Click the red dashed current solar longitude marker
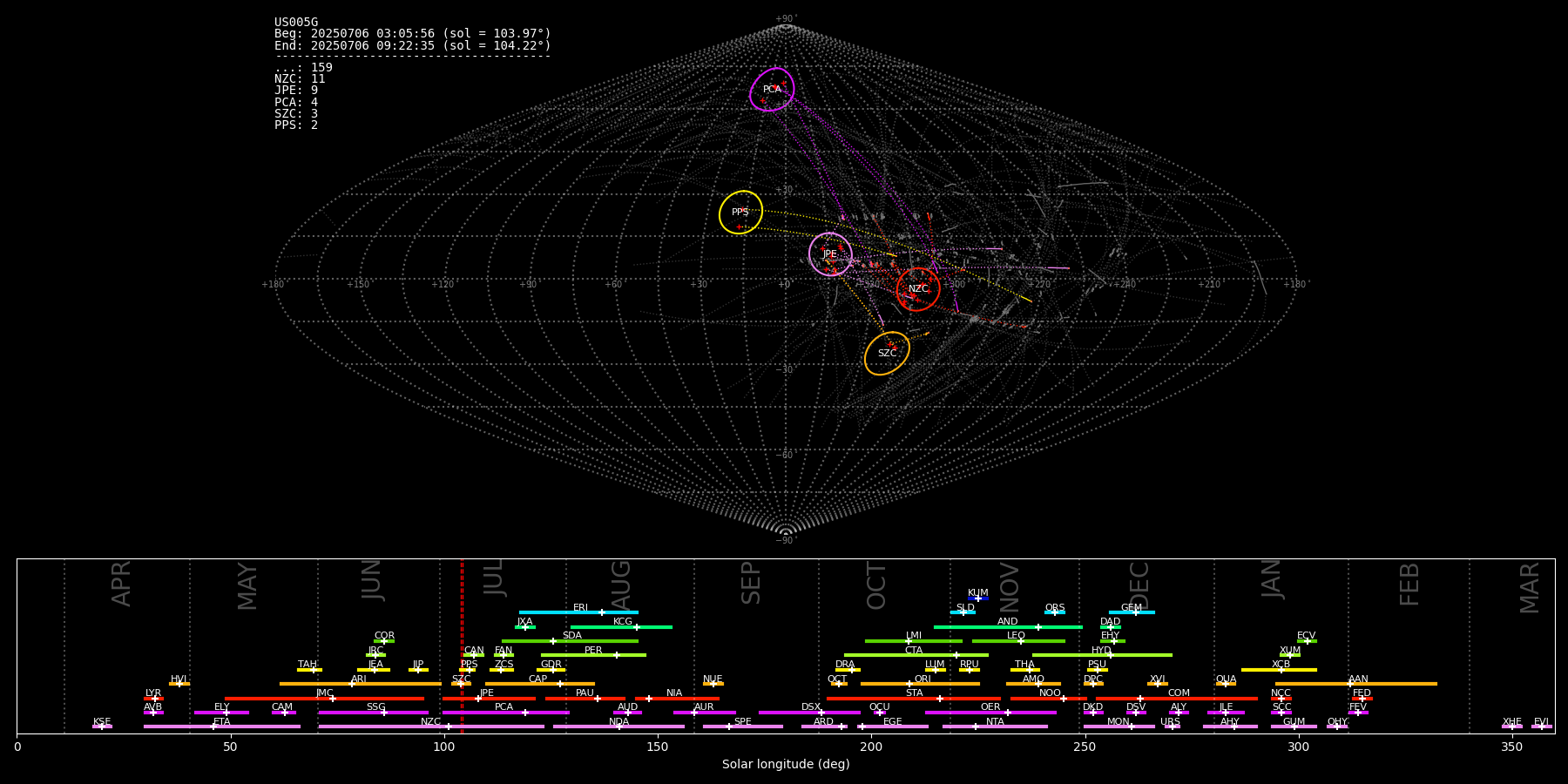Viewport: 1568px width, 784px height. 462,645
